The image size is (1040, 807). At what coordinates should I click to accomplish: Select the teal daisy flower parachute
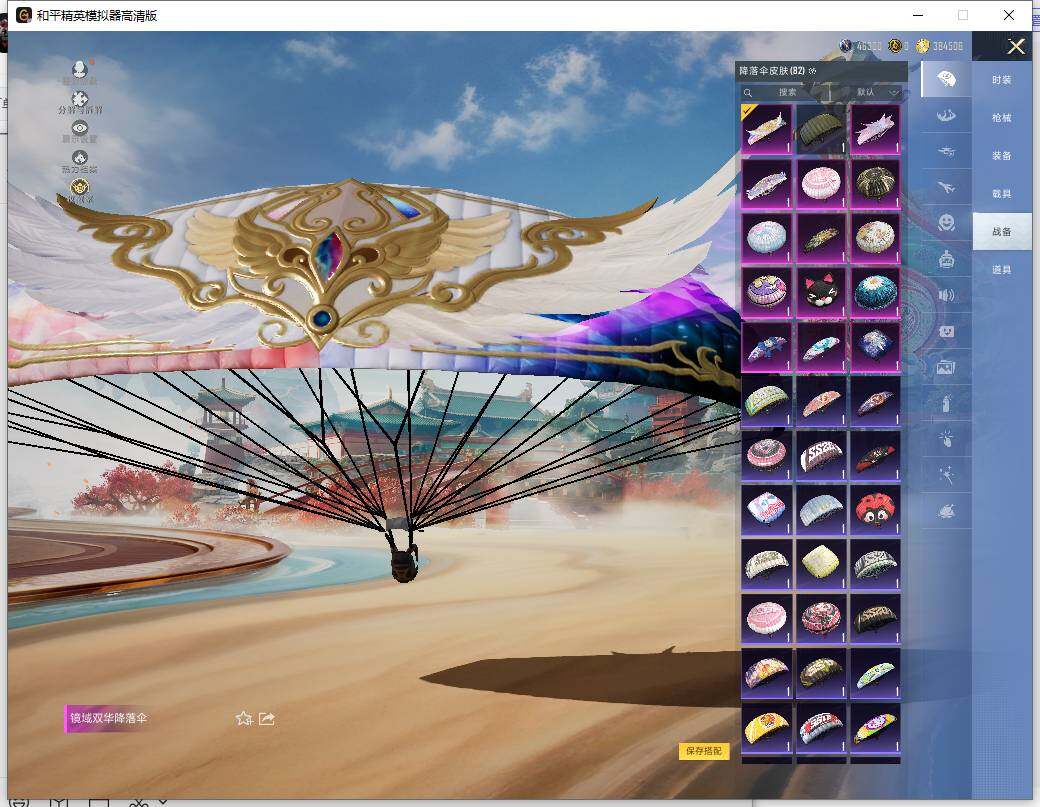[876, 292]
